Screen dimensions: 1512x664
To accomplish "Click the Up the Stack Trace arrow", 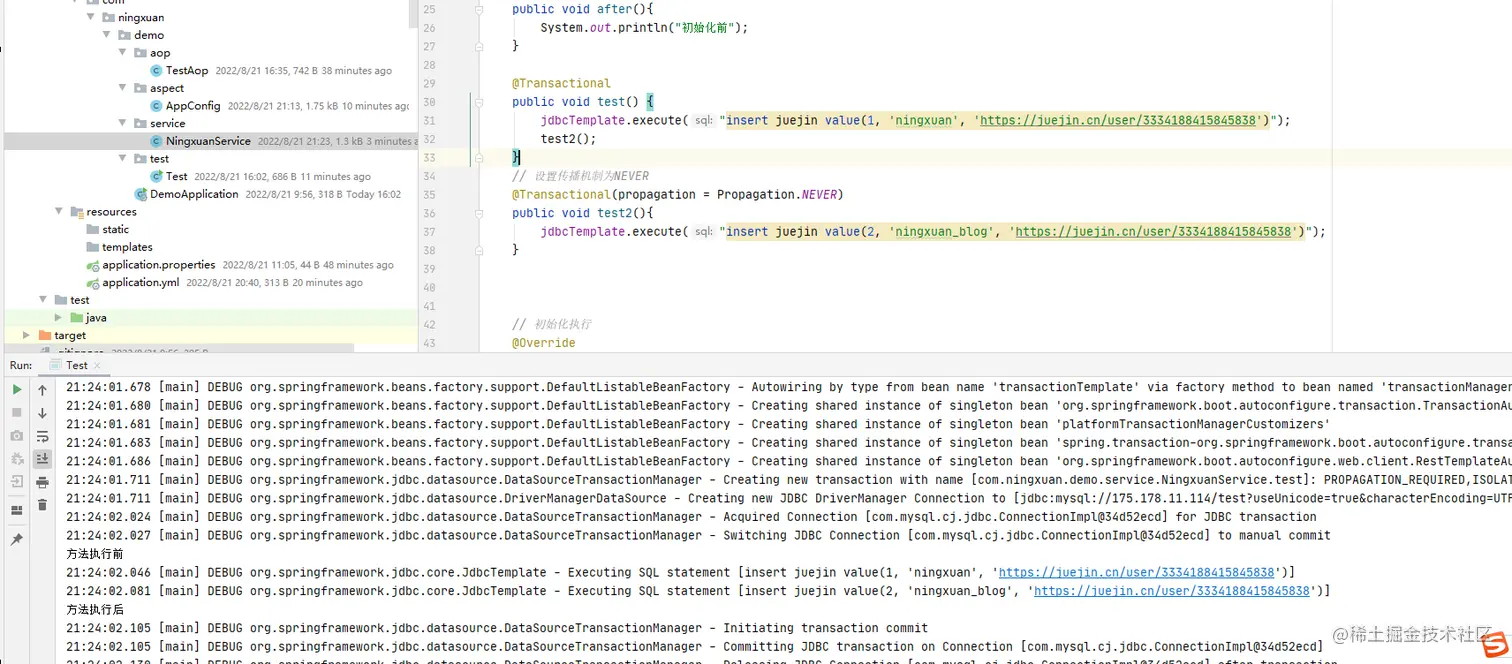I will coord(42,390).
